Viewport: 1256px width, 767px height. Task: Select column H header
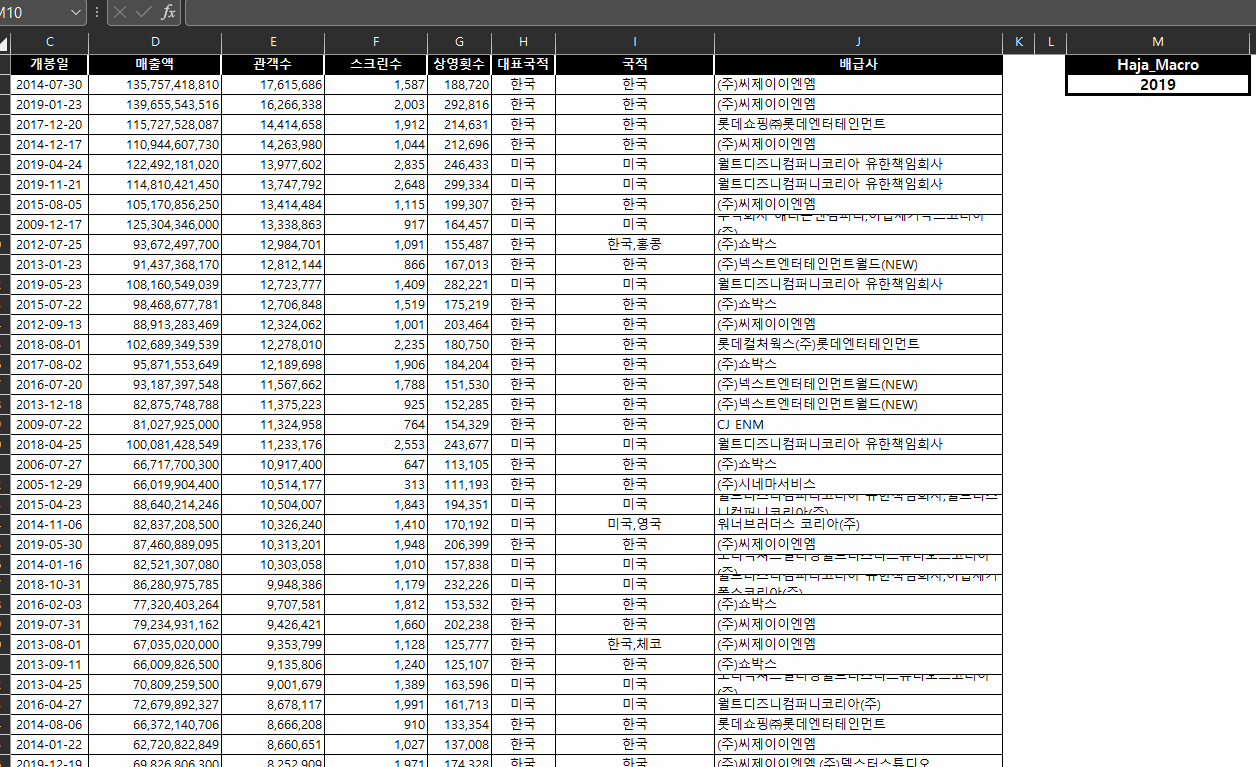[x=523, y=43]
